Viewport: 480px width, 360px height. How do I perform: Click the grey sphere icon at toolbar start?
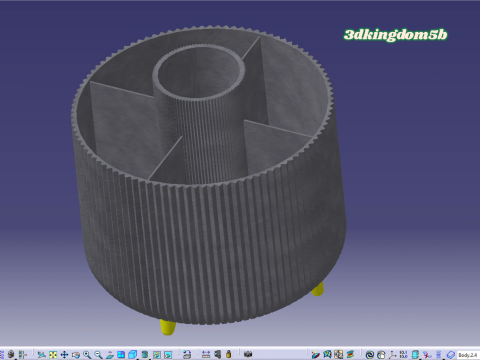click(11, 354)
